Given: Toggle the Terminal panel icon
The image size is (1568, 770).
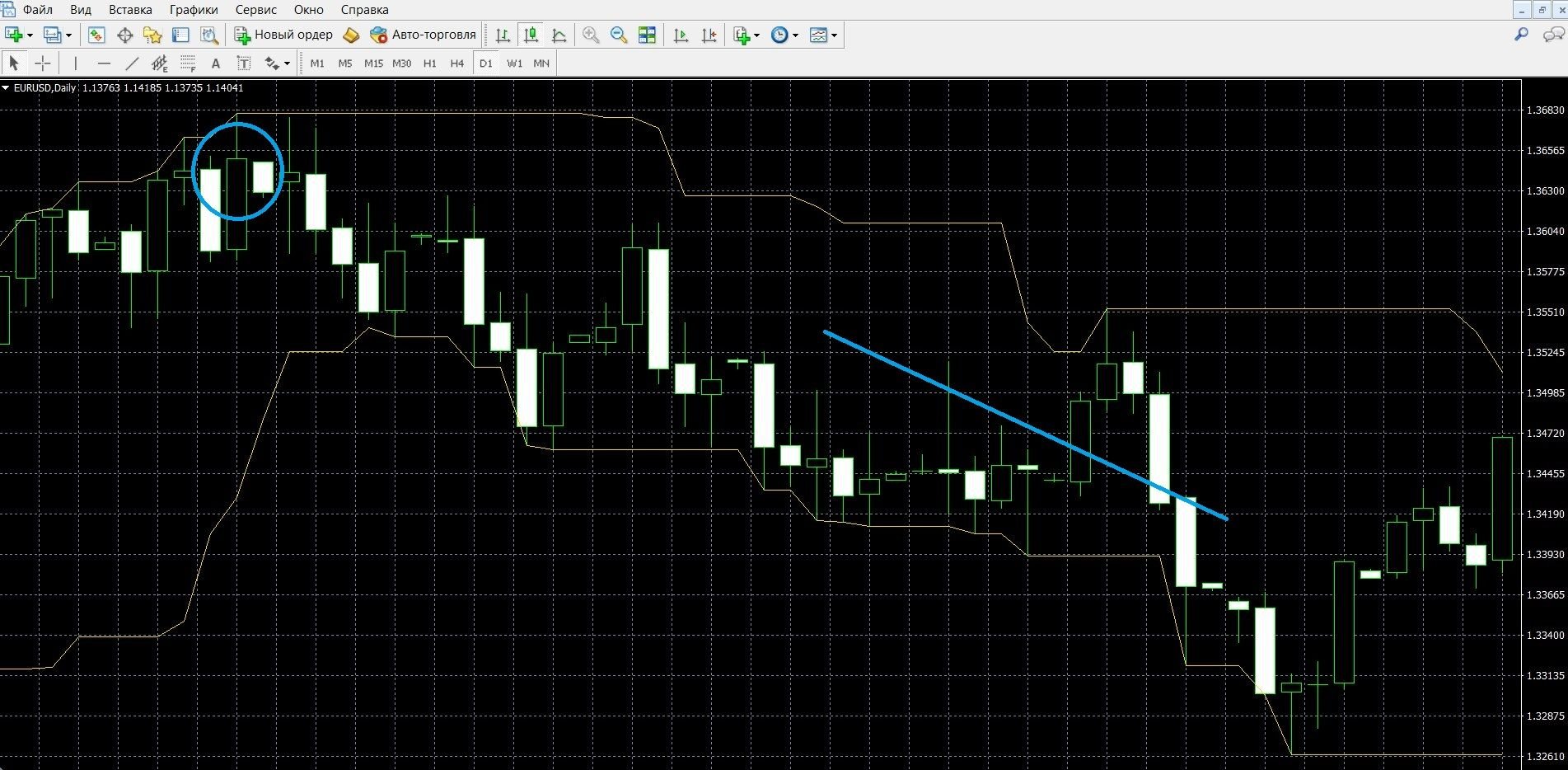Looking at the screenshot, I should pyautogui.click(x=180, y=35).
